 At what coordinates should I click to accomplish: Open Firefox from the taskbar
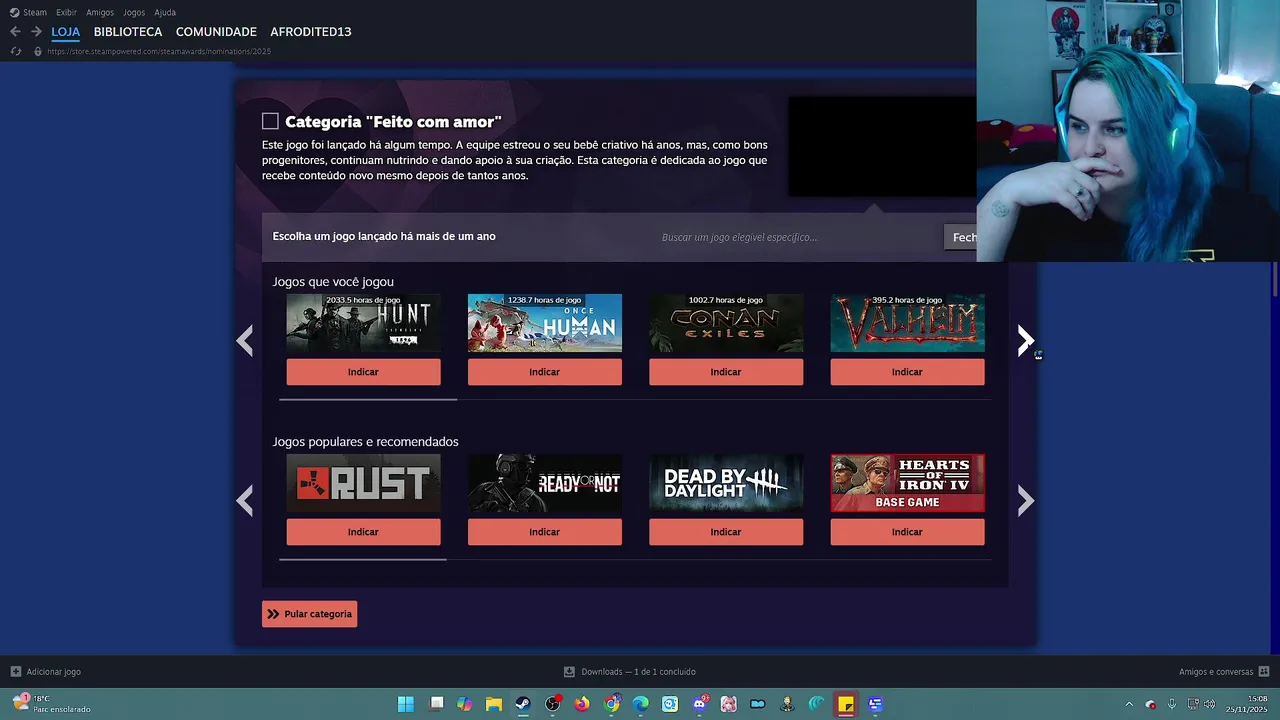coord(582,704)
